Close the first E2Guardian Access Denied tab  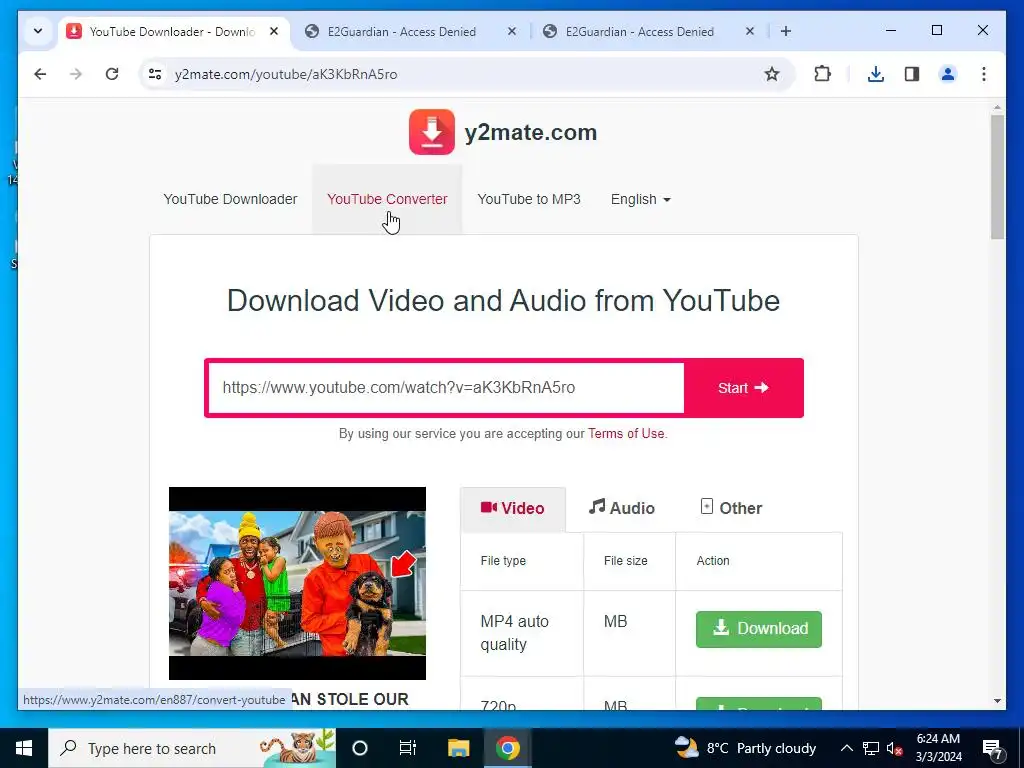click(512, 31)
